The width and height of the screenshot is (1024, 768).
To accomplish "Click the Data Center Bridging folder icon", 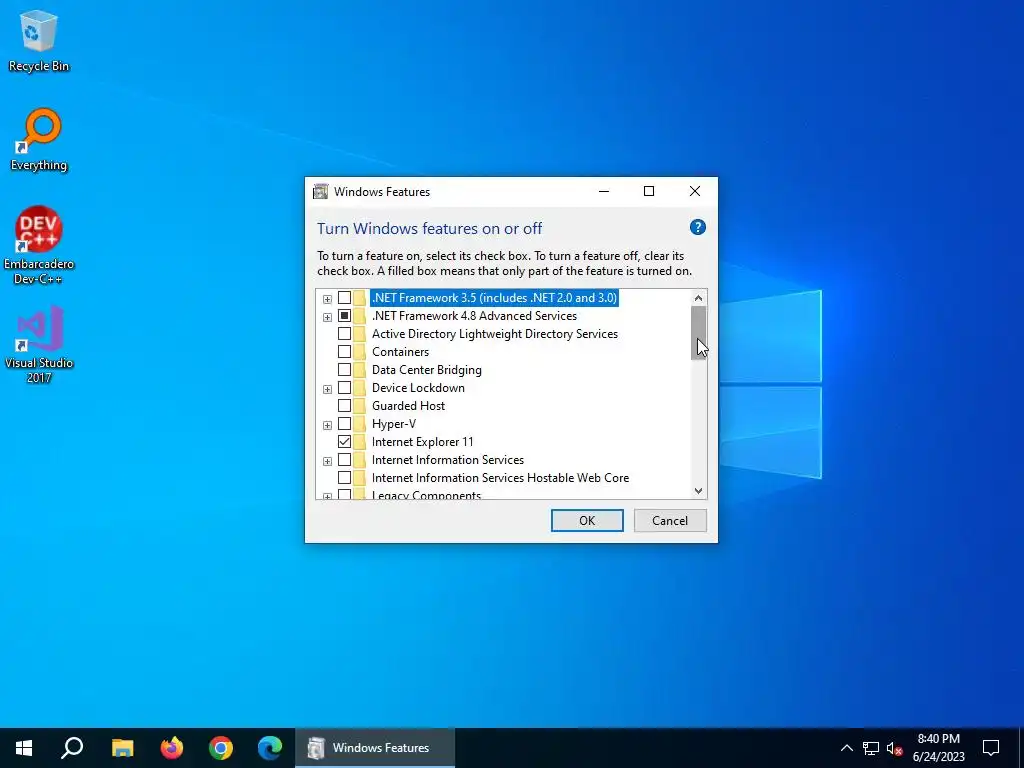I will tap(360, 370).
